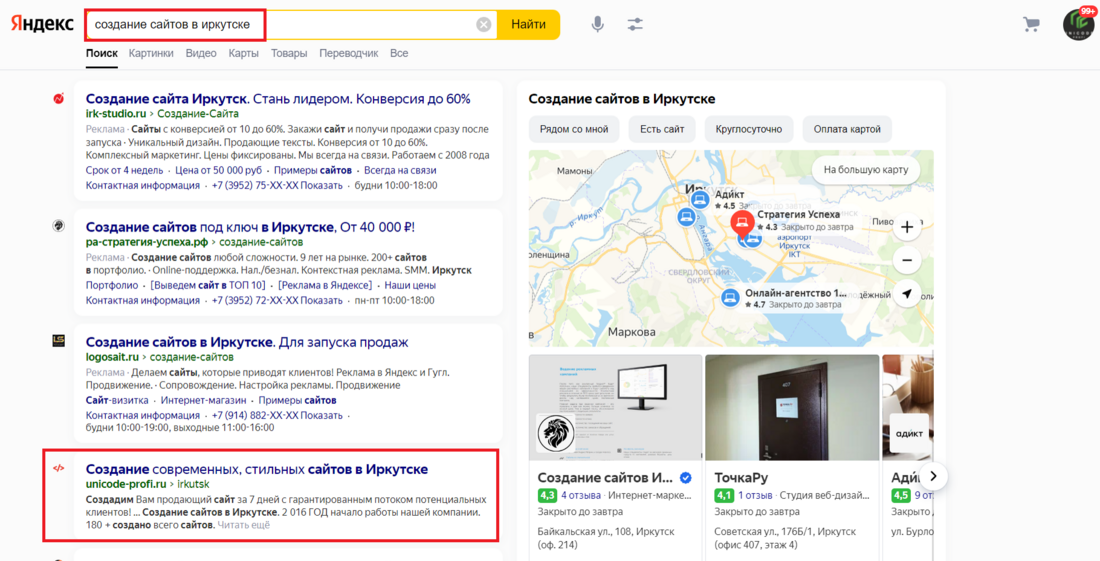This screenshot has width=1100, height=561.
Task: Switch to the Видео tab
Action: click(201, 53)
